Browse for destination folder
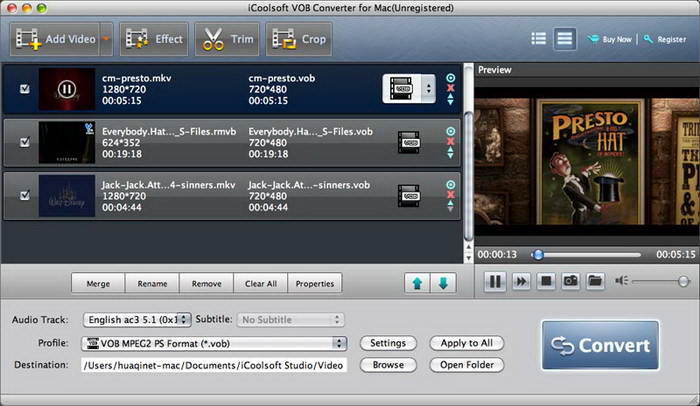Screen dimensions: 700x406 (388, 365)
